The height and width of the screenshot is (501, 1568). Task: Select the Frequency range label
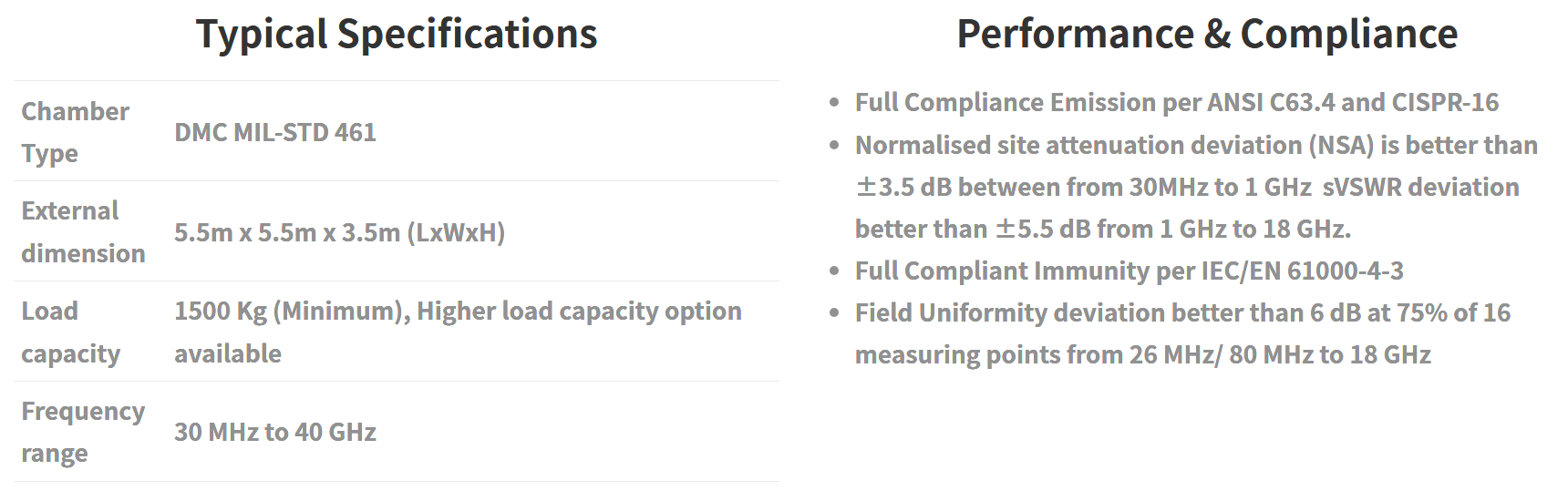click(83, 432)
